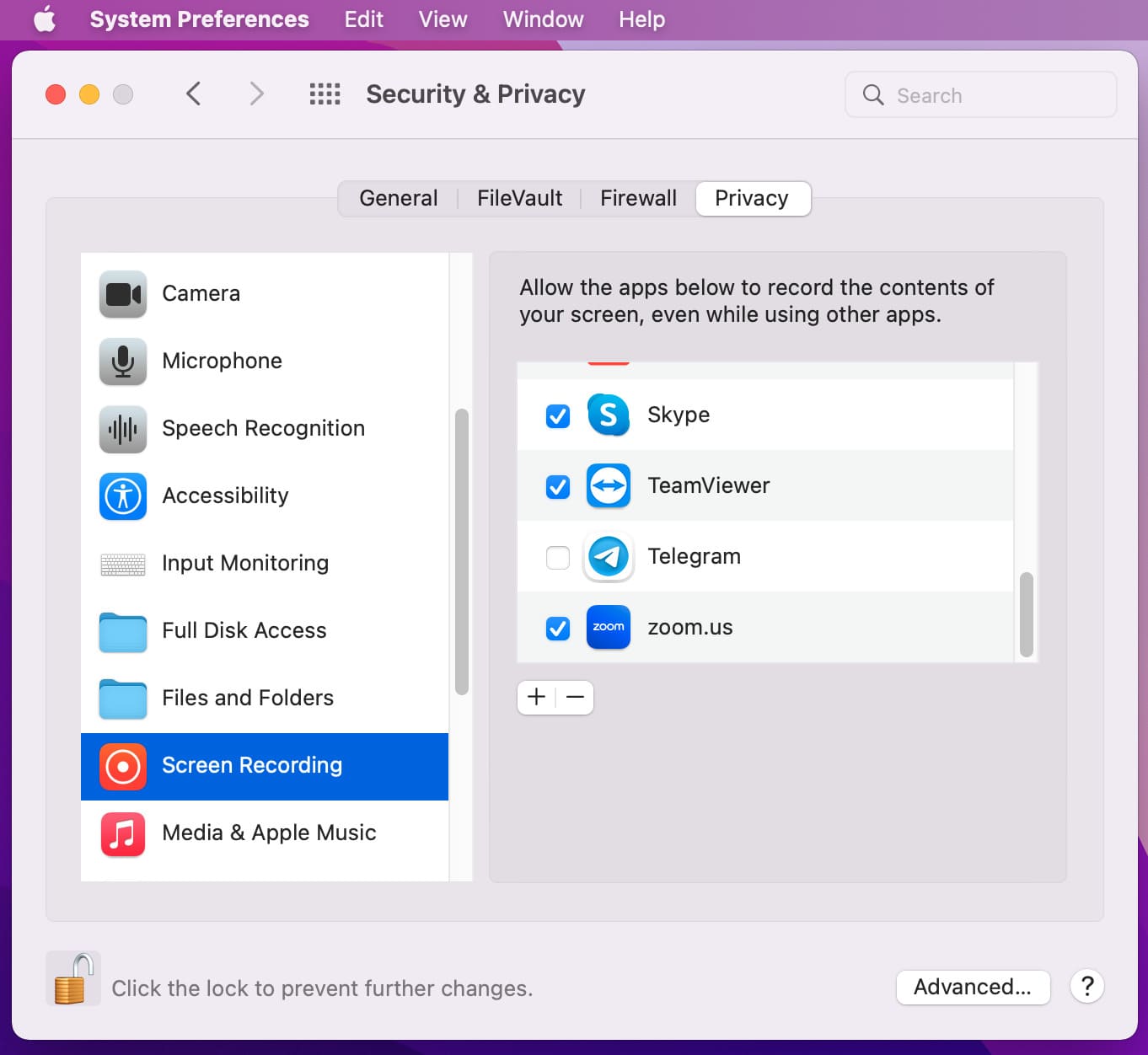Image resolution: width=1148 pixels, height=1055 pixels.
Task: Open the View menu
Action: coord(443,19)
